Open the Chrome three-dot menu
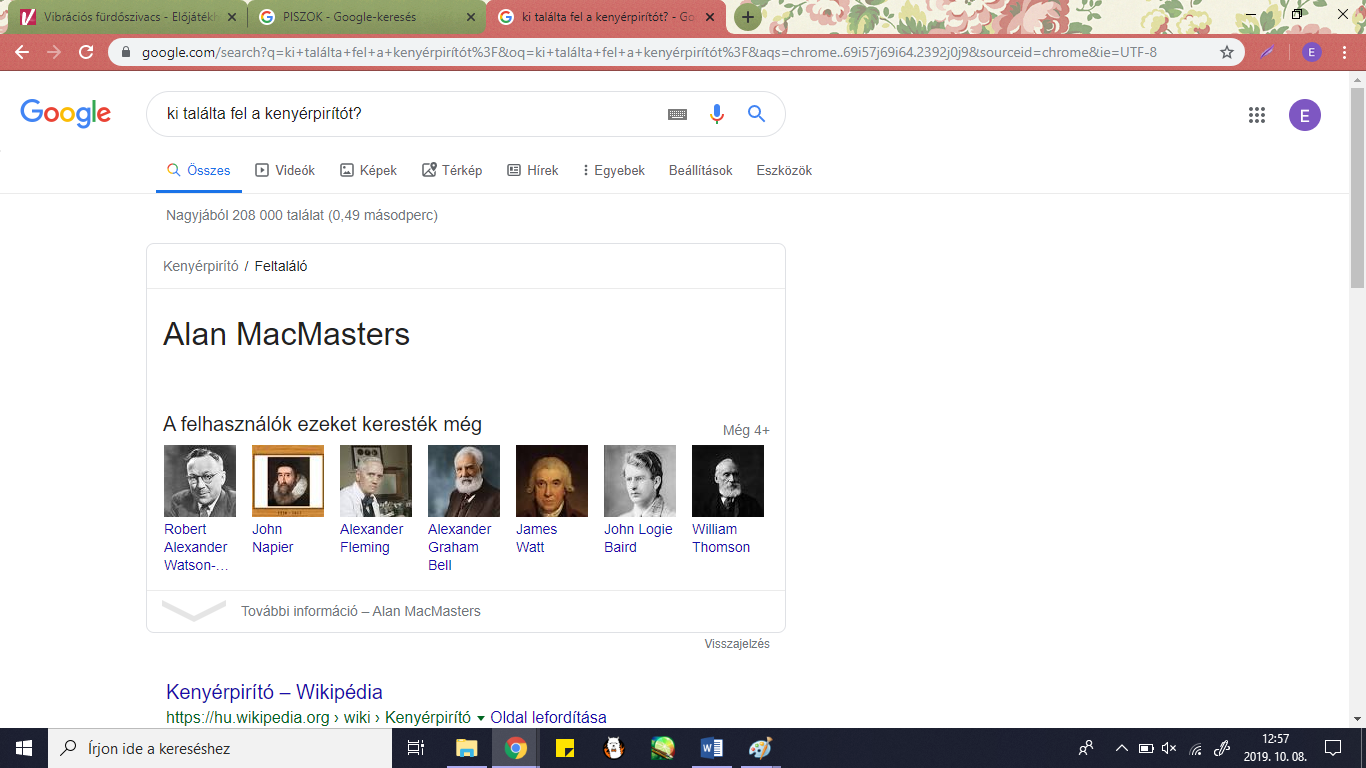This screenshot has height=768, width=1366. tap(1346, 52)
